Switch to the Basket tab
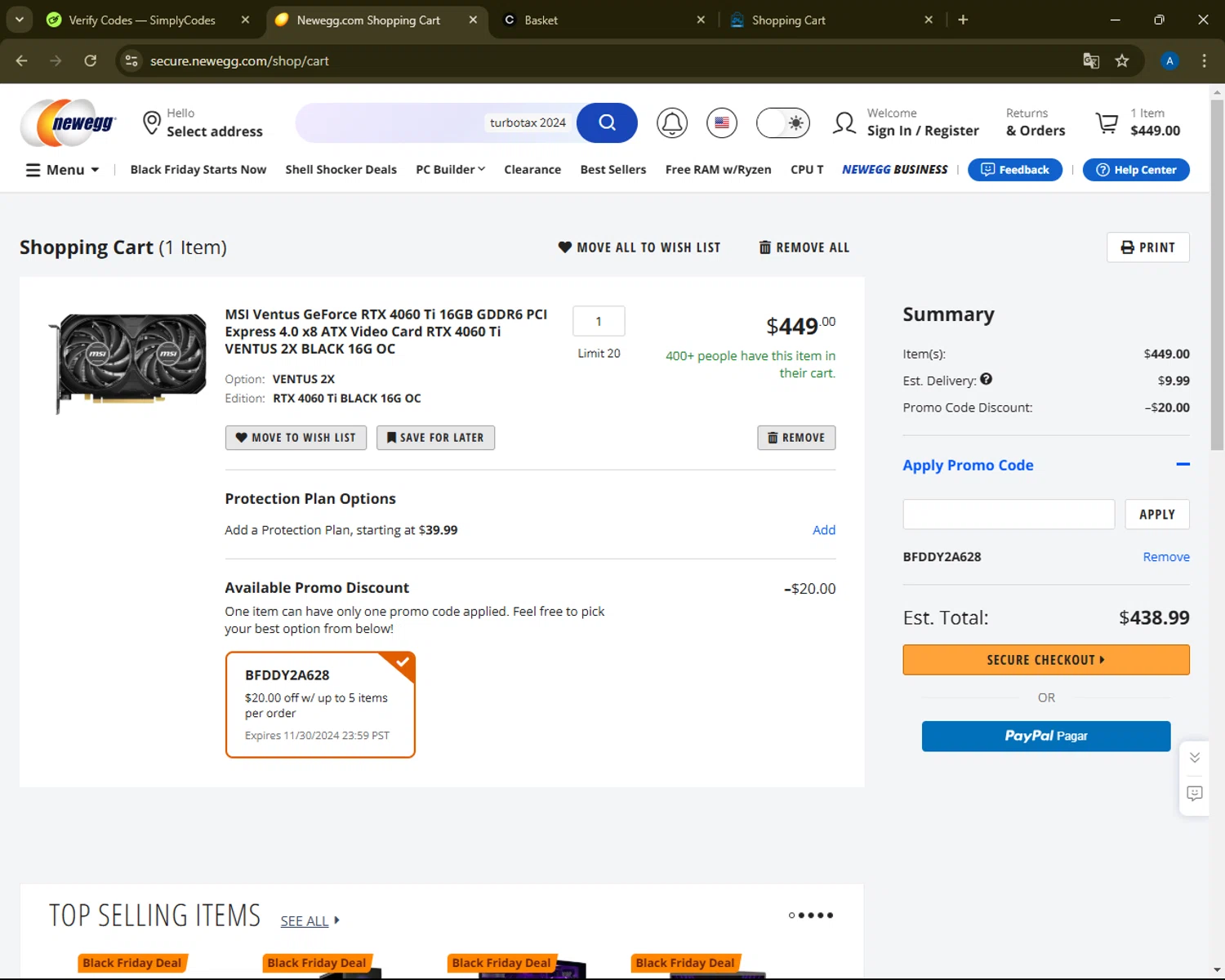1225x980 pixels. point(604,20)
